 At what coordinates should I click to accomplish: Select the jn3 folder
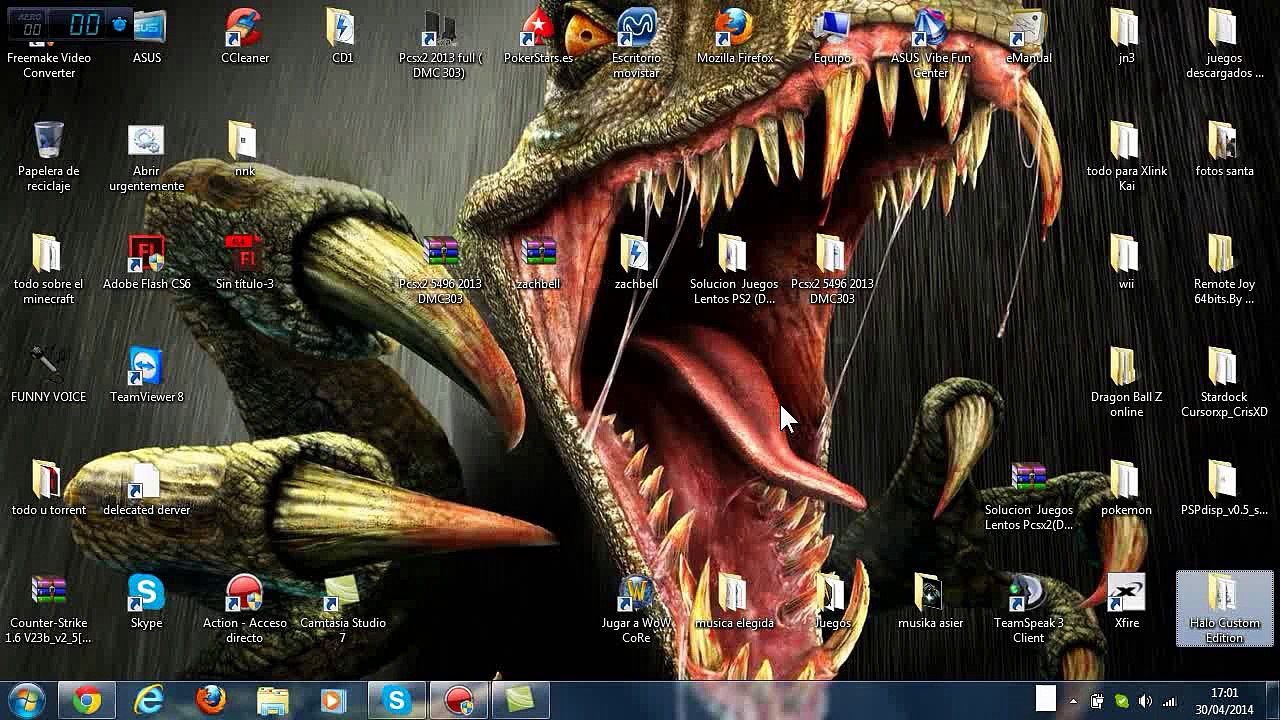[x=1126, y=37]
